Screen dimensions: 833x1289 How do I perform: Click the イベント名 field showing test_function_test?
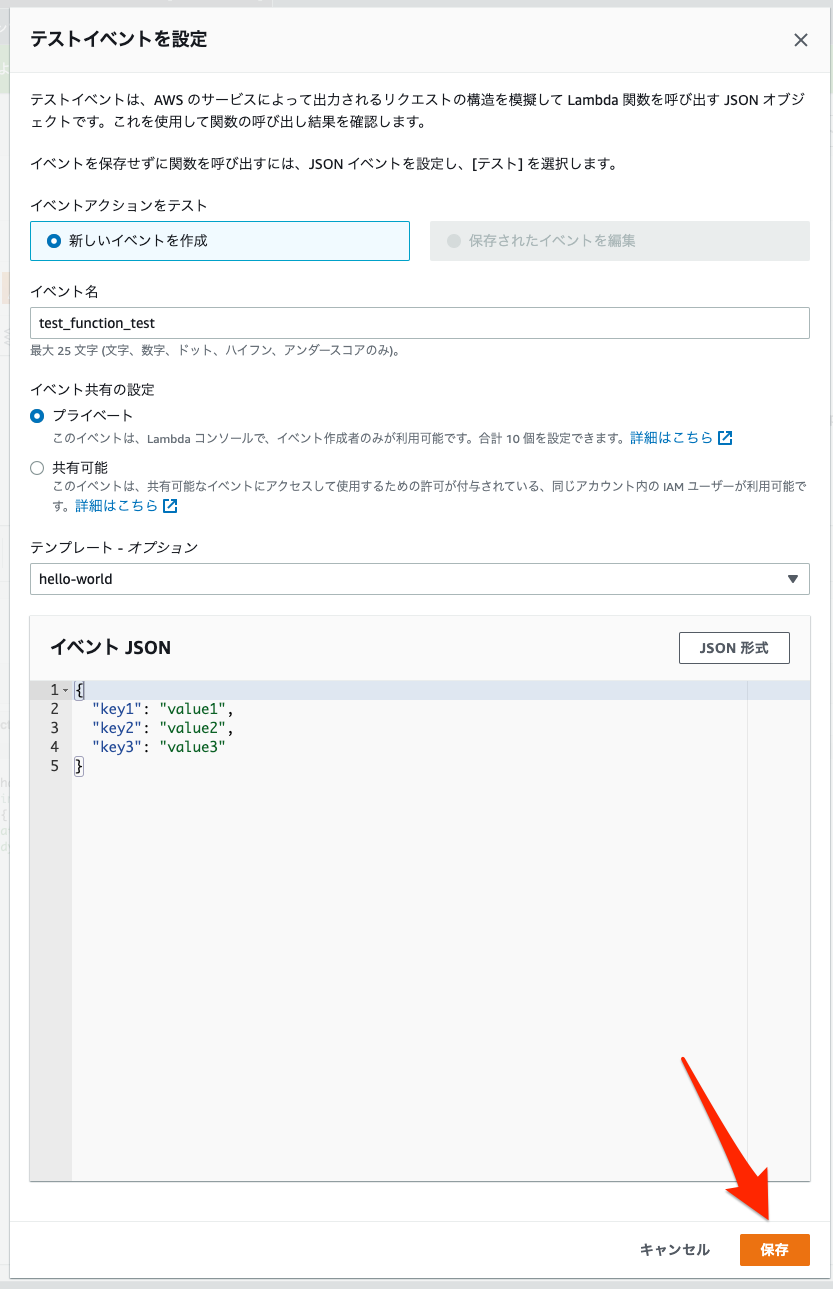click(420, 322)
